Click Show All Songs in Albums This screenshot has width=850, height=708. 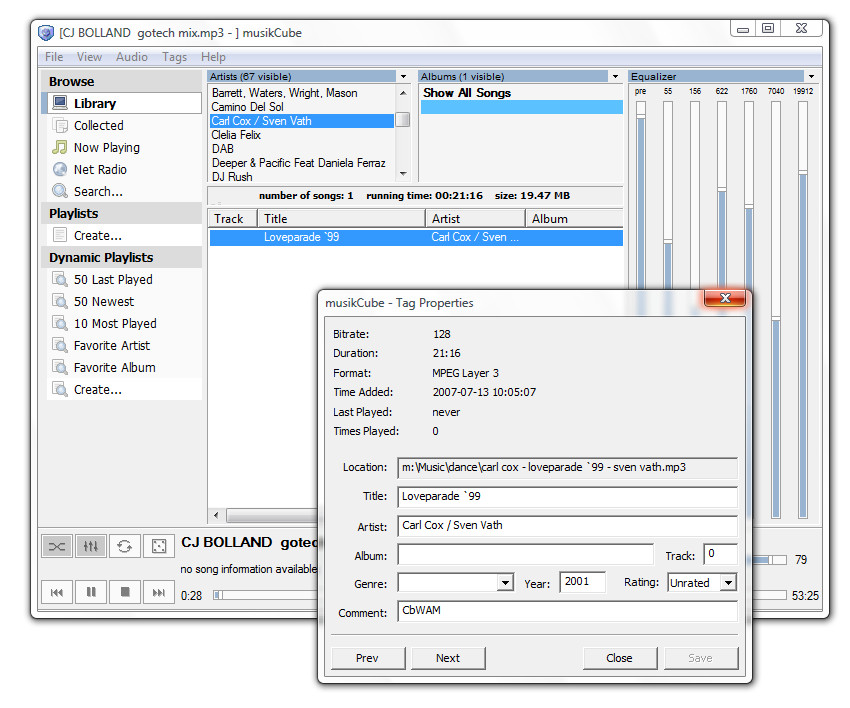[467, 93]
